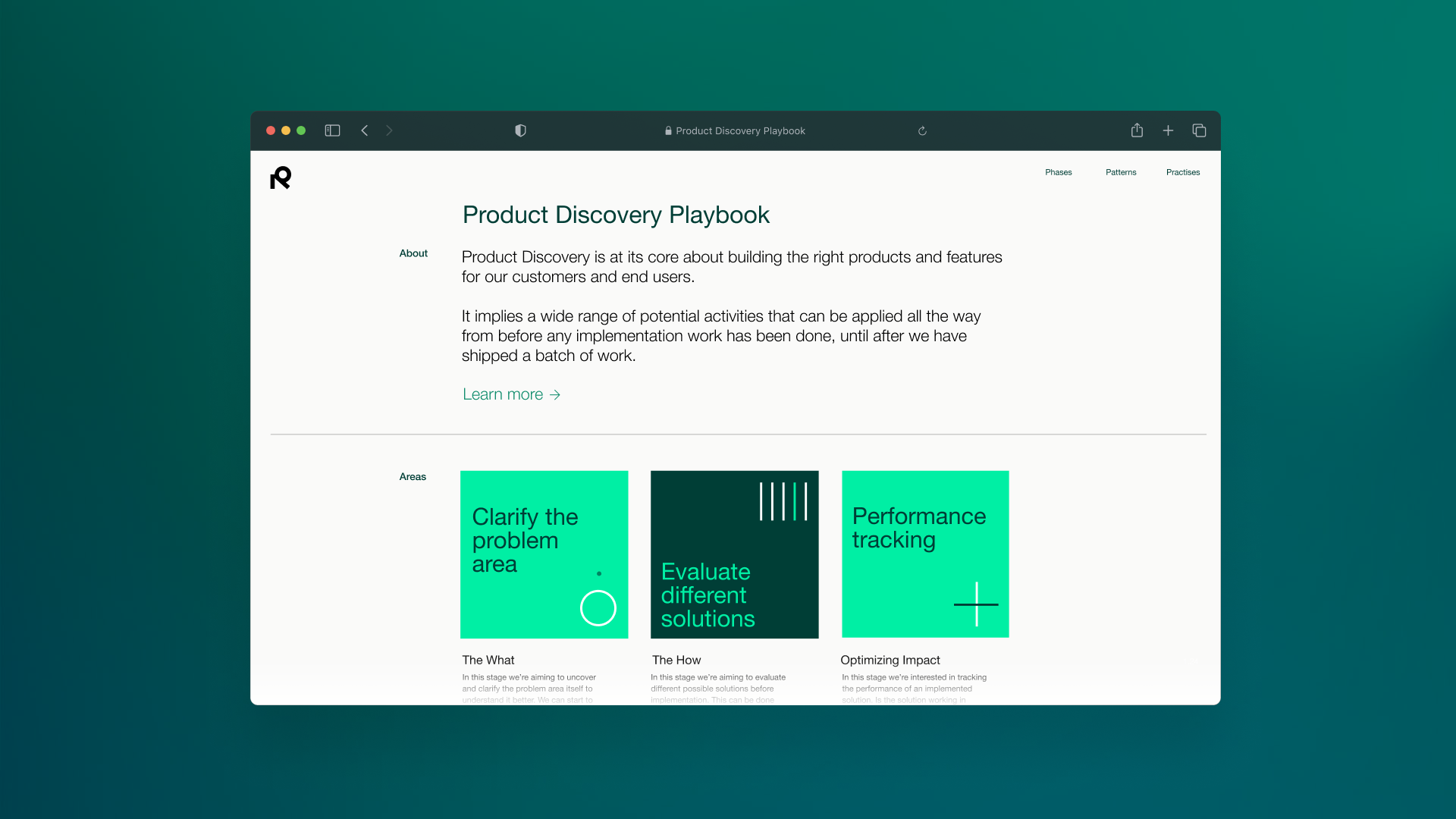Click The What section heading
The width and height of the screenshot is (1456, 819).
click(x=488, y=660)
